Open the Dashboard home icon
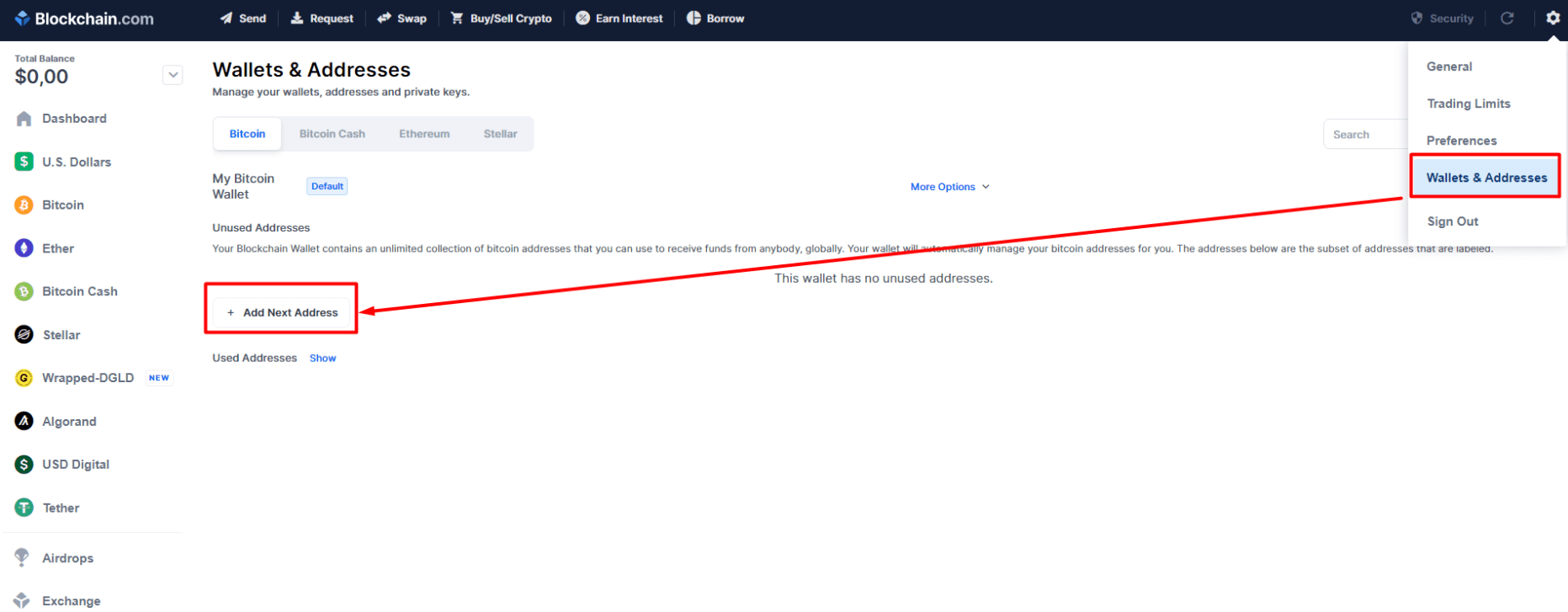1568x612 pixels. coord(24,119)
